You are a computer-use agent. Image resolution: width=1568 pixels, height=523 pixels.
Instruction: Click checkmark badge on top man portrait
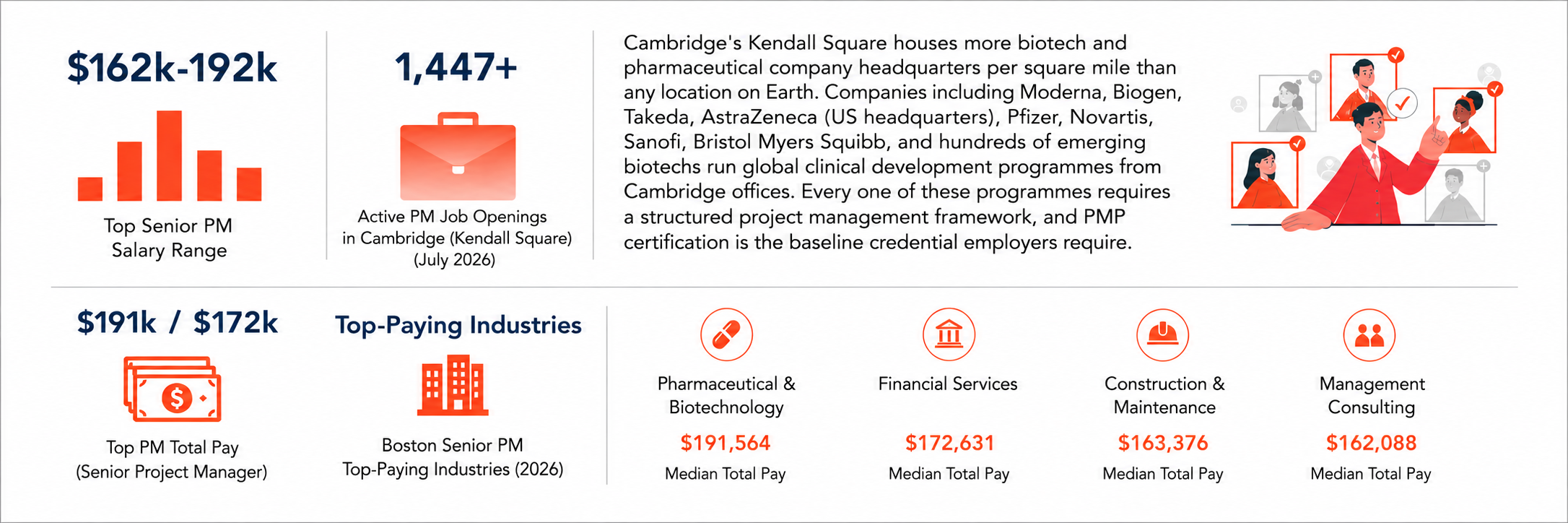point(1396,55)
